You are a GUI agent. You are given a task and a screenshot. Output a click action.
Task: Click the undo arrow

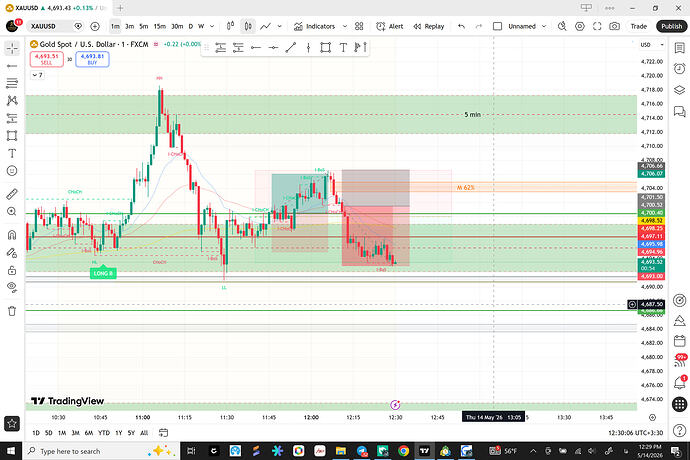pos(461,26)
